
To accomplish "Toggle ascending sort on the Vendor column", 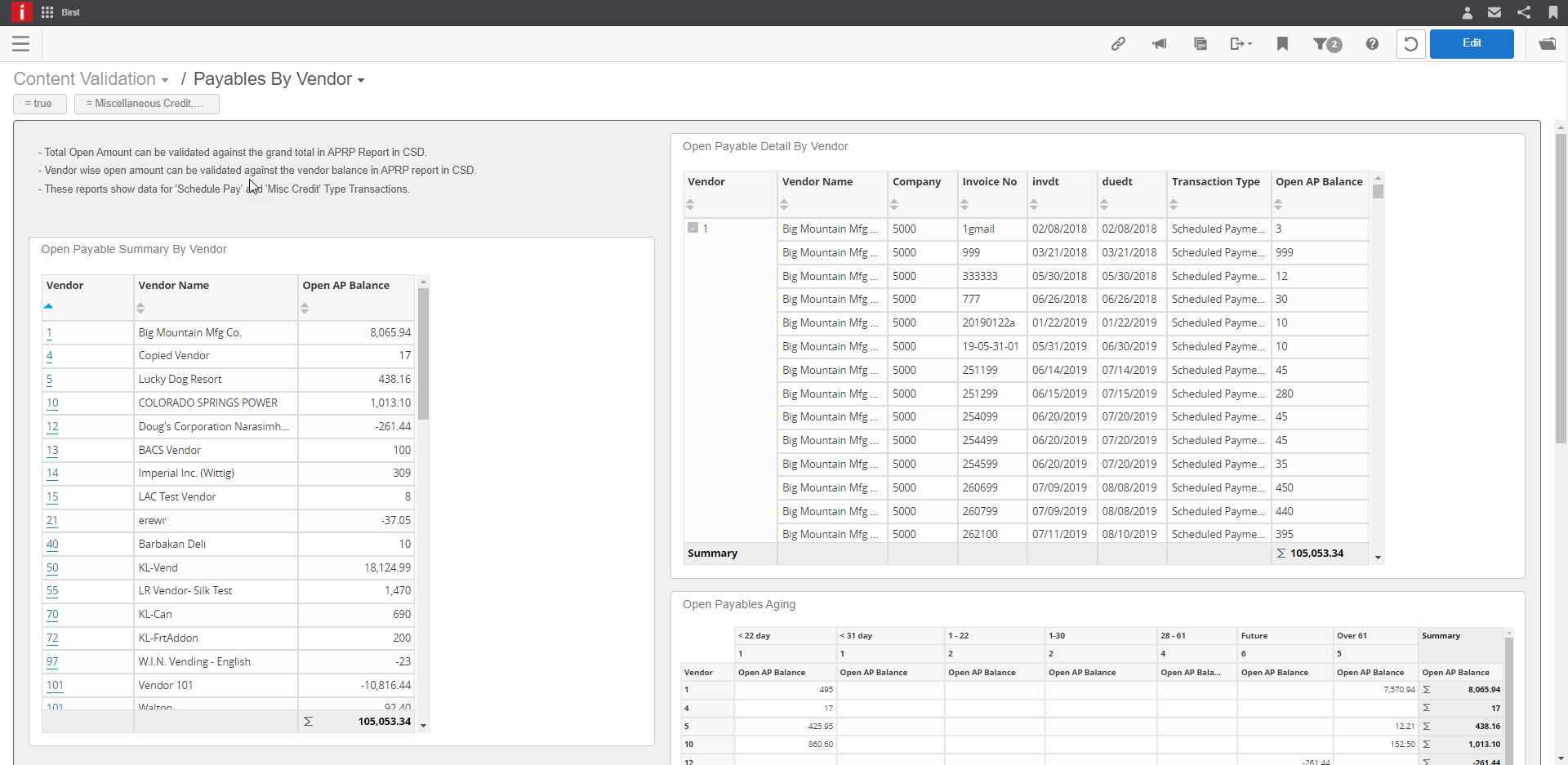I will point(48,307).
